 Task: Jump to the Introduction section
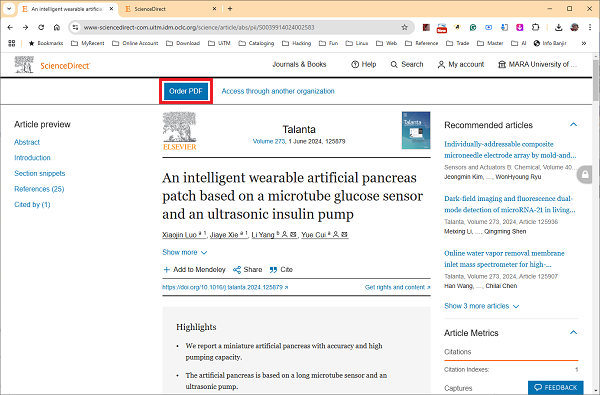[x=32, y=158]
